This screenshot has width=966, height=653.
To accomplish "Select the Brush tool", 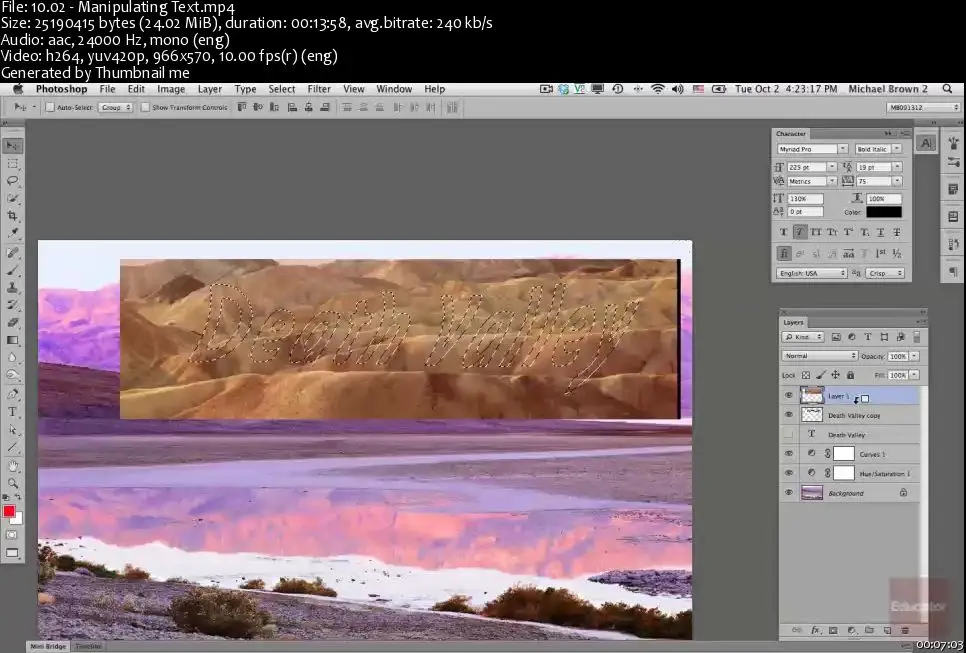I will point(12,270).
